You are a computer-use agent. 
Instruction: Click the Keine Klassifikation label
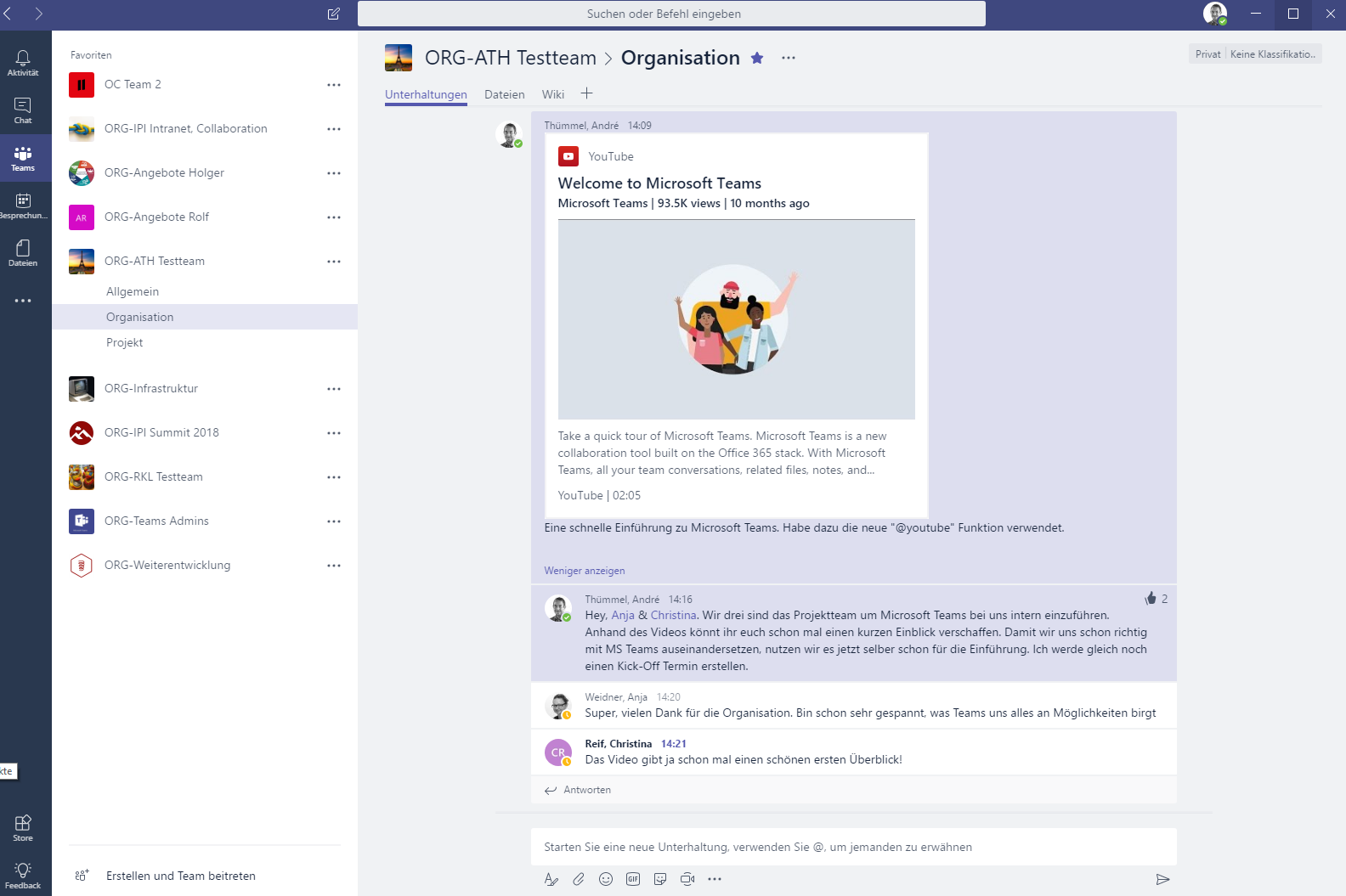[x=1273, y=54]
